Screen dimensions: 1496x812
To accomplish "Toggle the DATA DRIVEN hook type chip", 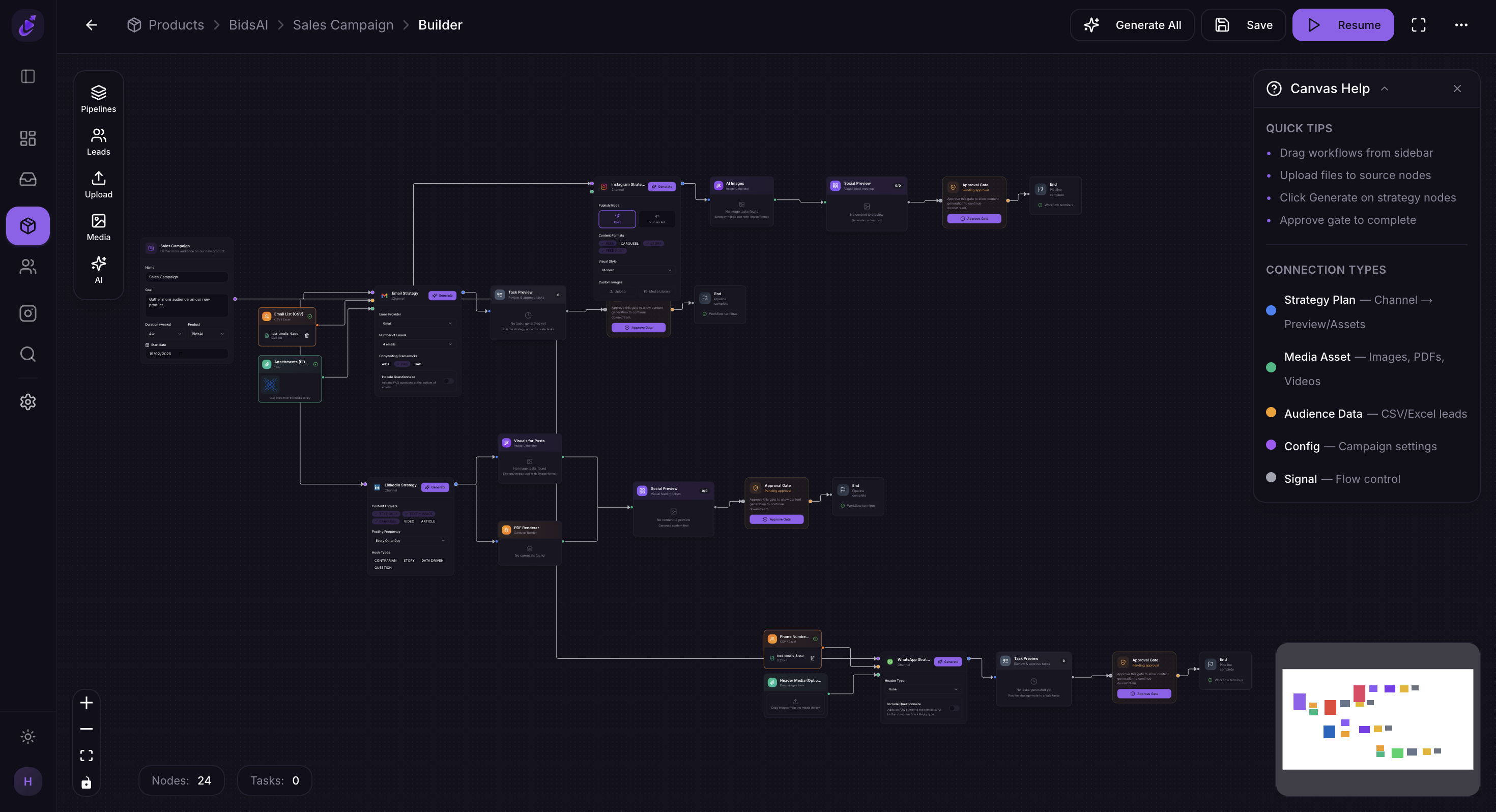I will click(x=432, y=561).
